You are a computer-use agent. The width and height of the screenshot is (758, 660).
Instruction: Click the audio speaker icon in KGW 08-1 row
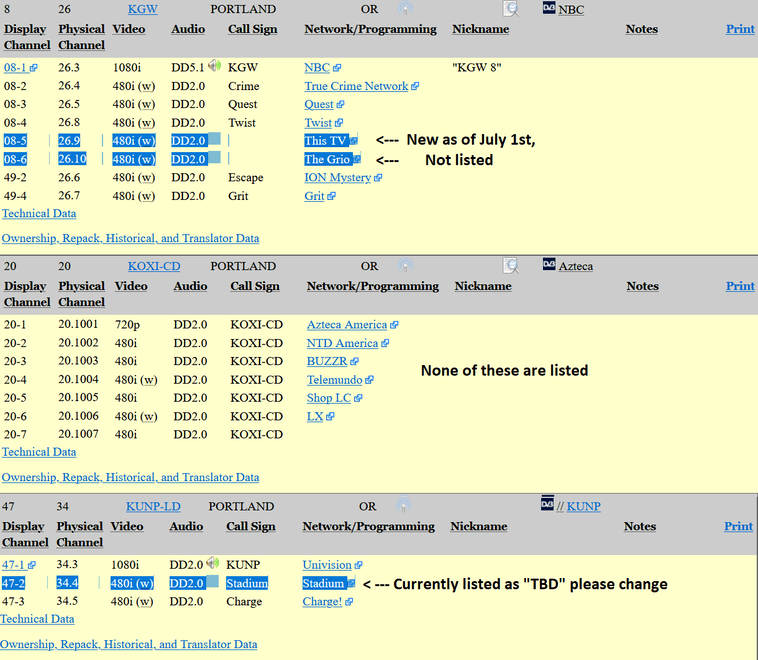pyautogui.click(x=215, y=65)
